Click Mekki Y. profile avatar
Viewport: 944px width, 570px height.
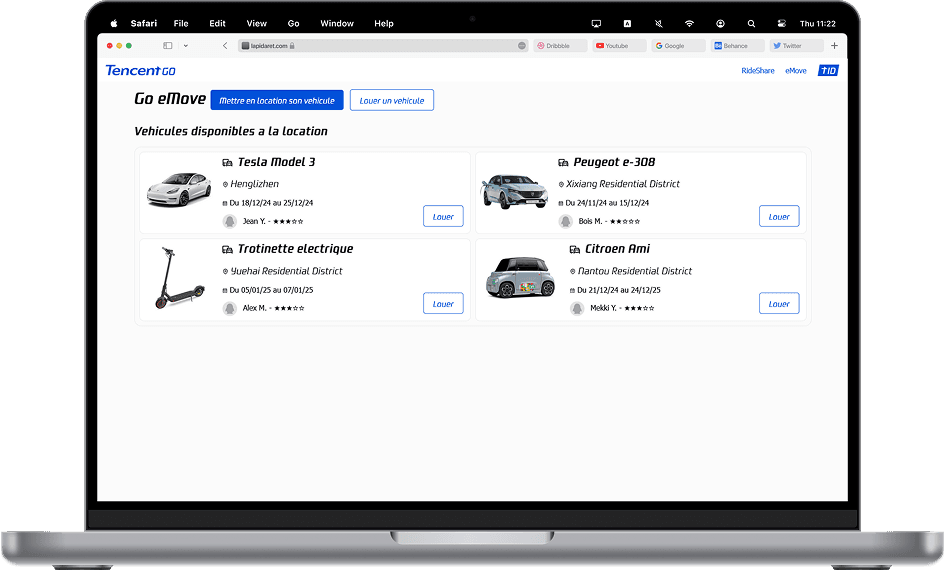point(577,308)
